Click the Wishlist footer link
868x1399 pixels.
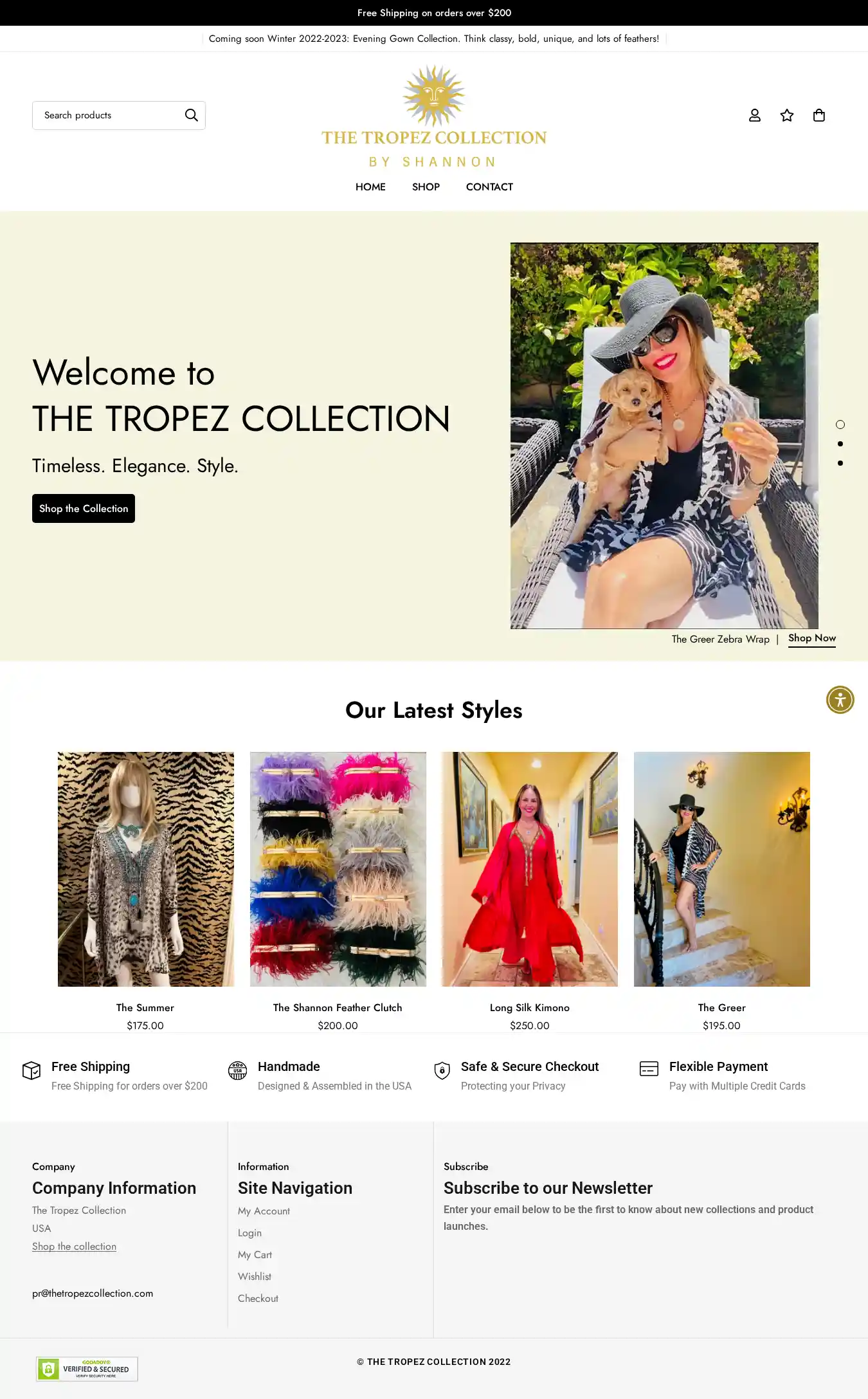(x=255, y=1276)
